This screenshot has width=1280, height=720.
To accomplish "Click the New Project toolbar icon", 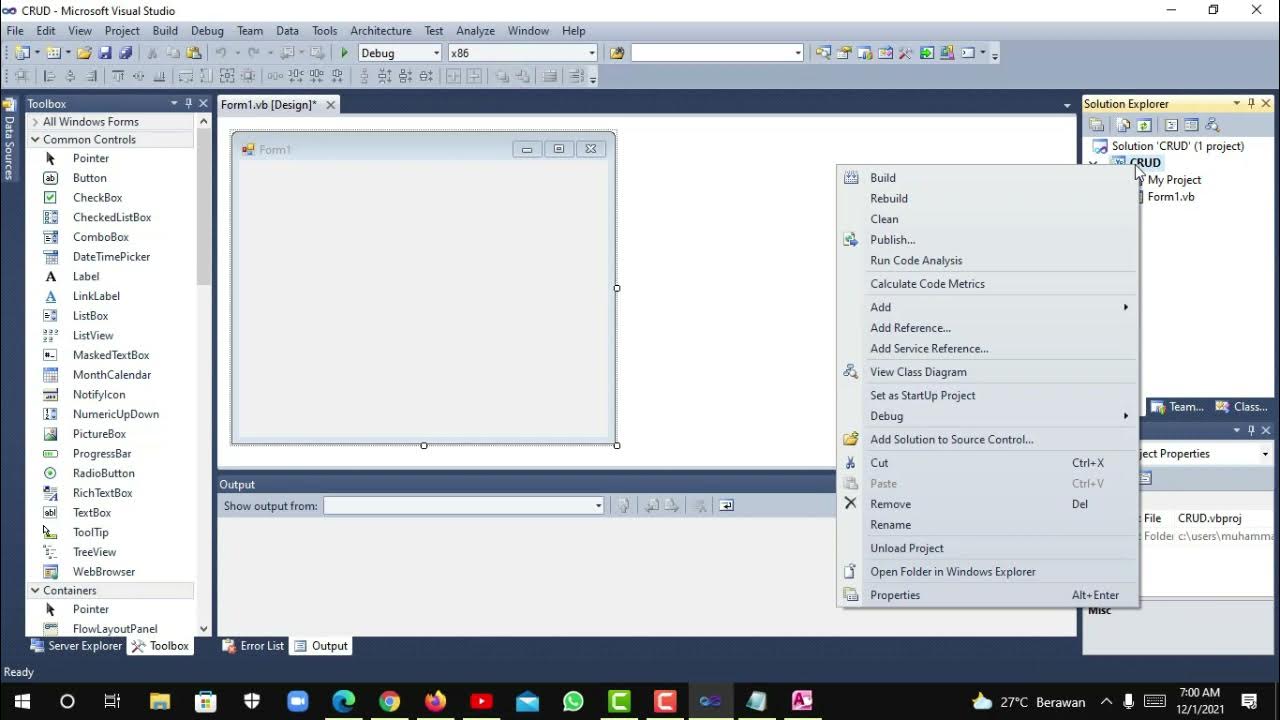I will [x=21, y=53].
